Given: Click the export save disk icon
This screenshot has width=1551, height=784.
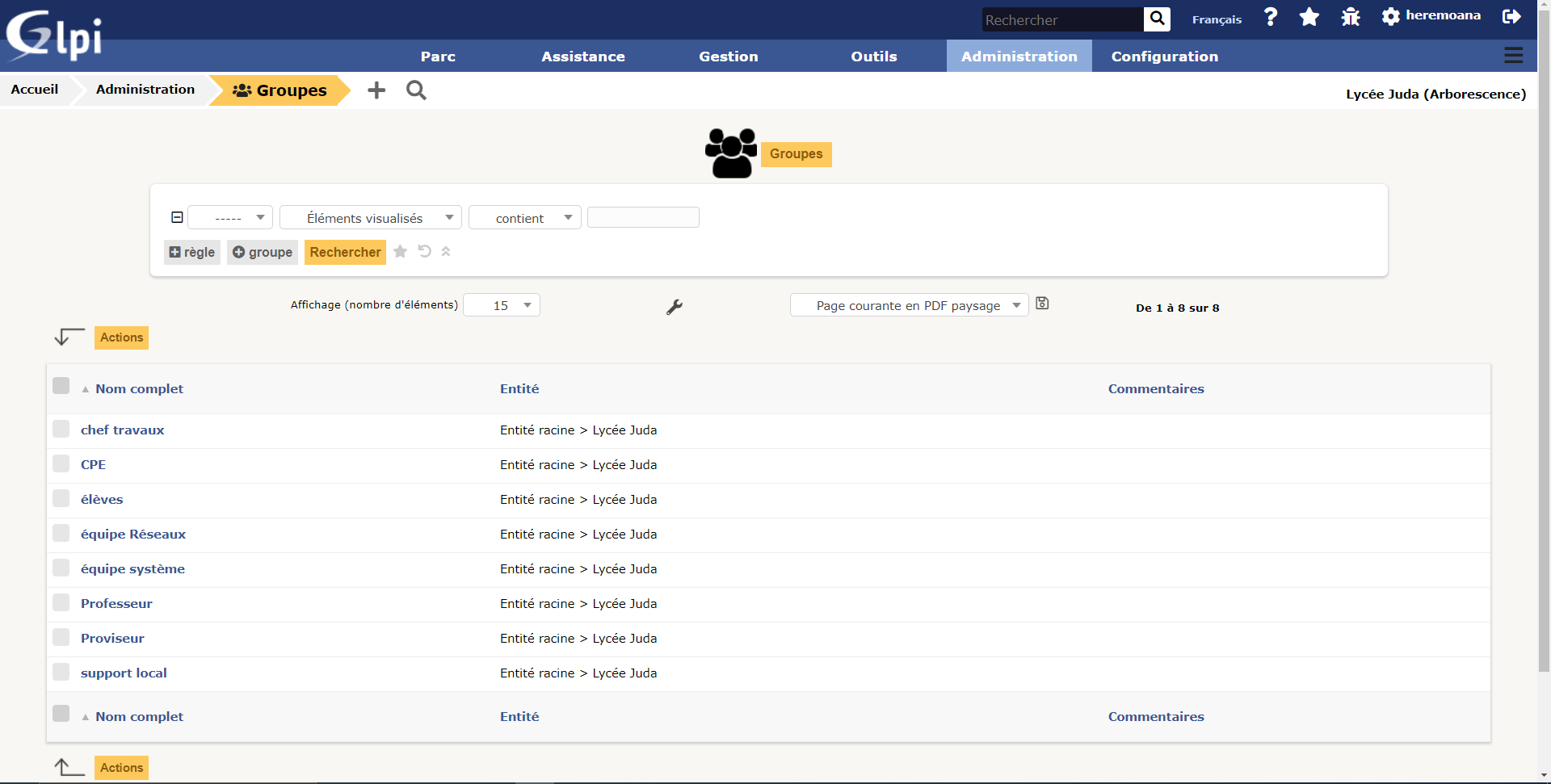Looking at the screenshot, I should coord(1042,304).
